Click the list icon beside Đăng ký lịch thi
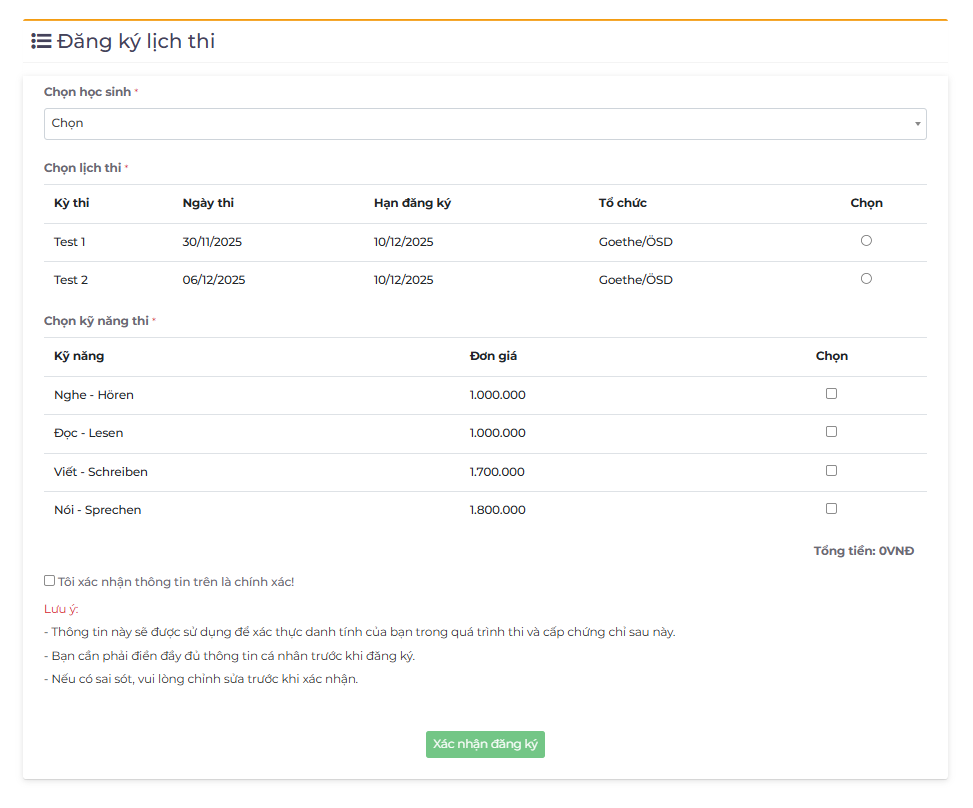 [x=40, y=41]
